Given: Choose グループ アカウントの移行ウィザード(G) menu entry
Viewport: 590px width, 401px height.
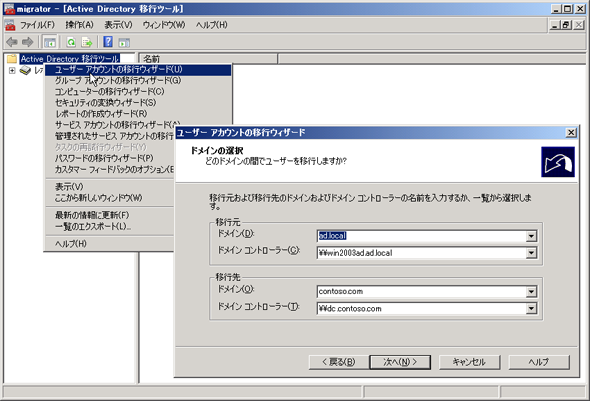Looking at the screenshot, I should pos(118,81).
